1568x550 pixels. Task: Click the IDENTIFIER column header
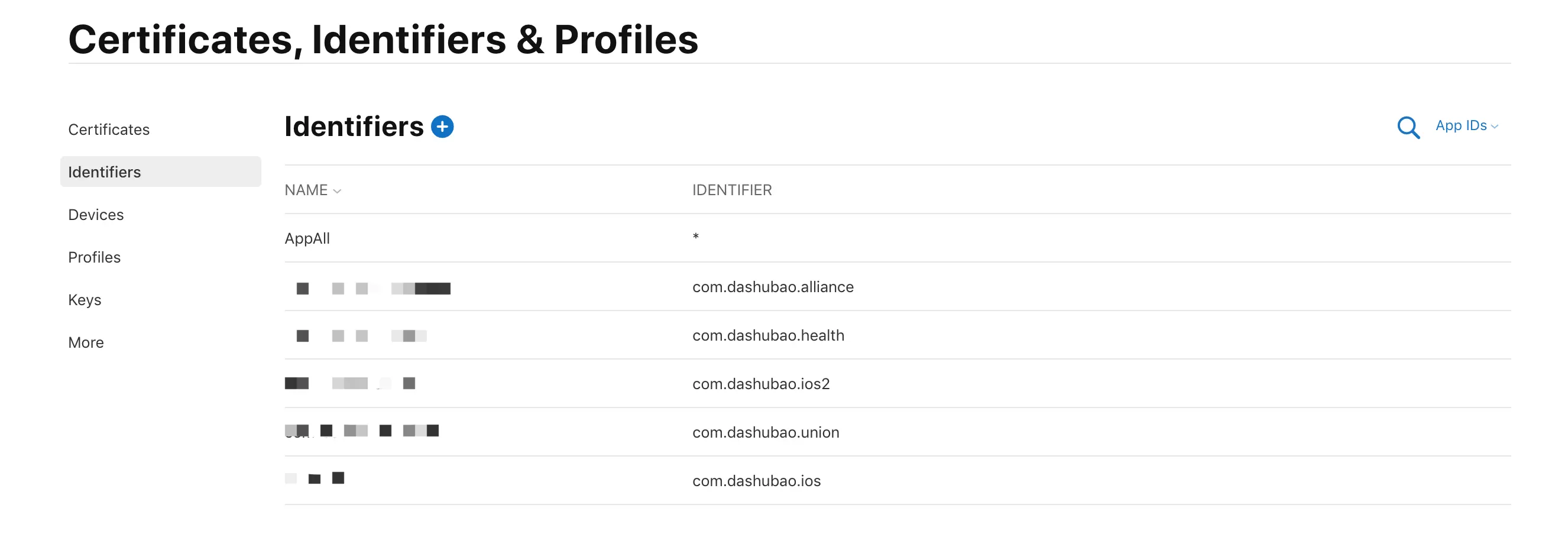pyautogui.click(x=731, y=190)
